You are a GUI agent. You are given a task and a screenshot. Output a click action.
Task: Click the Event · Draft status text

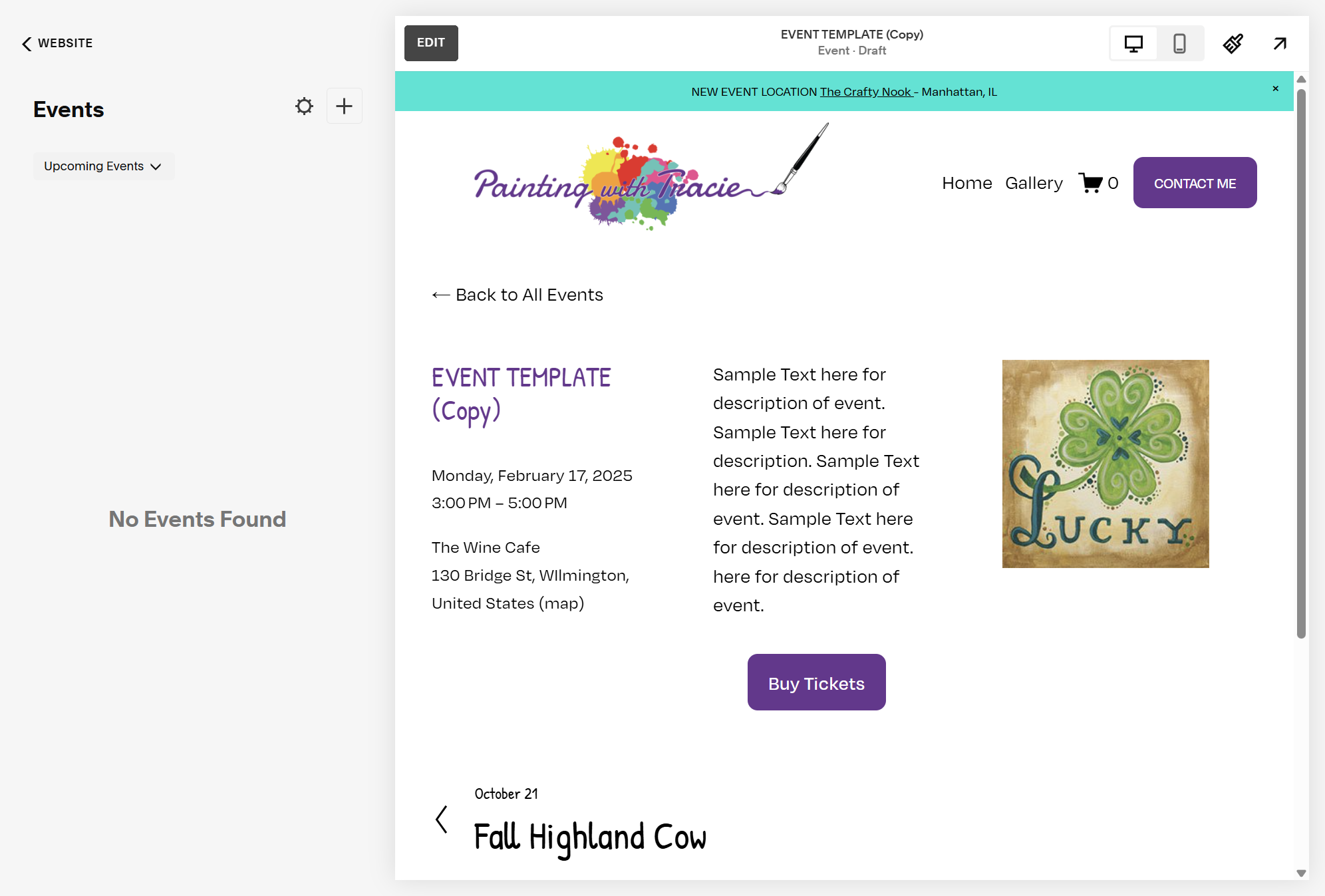[852, 51]
